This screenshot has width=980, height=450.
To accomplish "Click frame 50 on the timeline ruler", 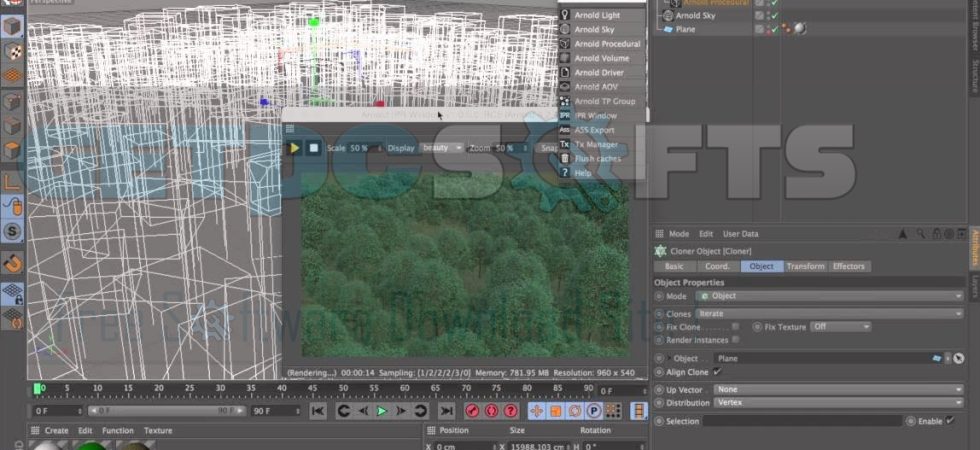I will (x=343, y=389).
